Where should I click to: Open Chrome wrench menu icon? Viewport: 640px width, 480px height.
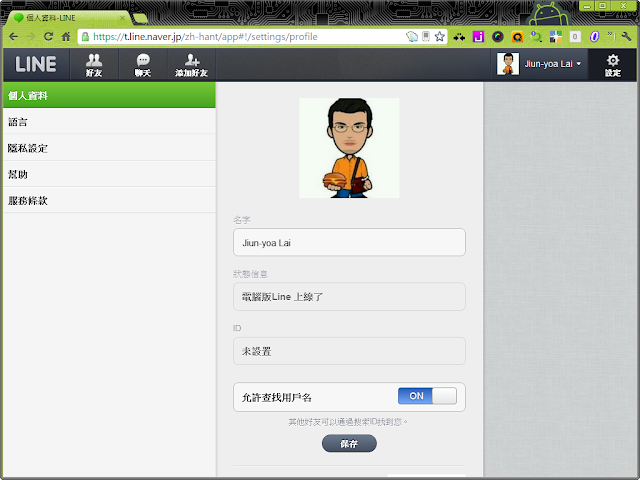[627, 37]
